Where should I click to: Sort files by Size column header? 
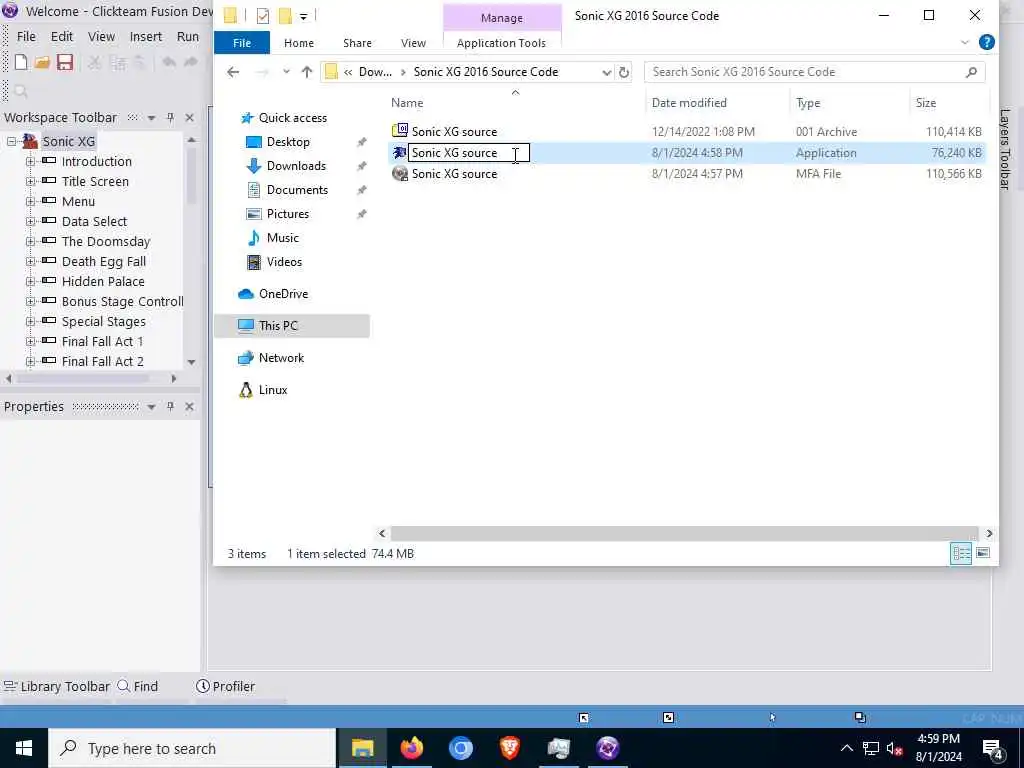point(925,103)
